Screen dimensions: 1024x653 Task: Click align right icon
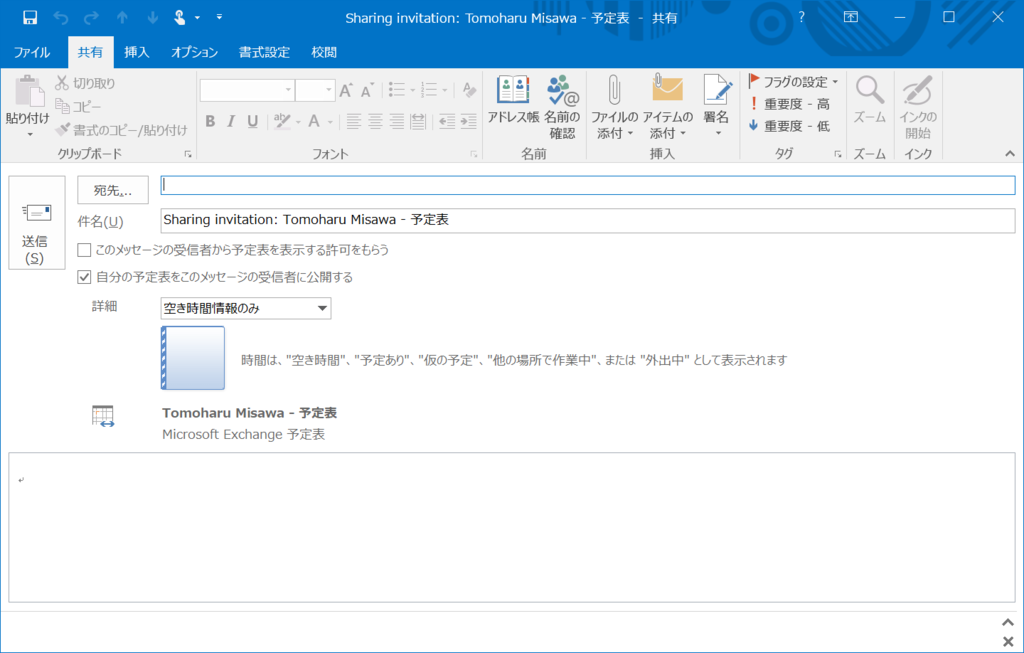(397, 121)
